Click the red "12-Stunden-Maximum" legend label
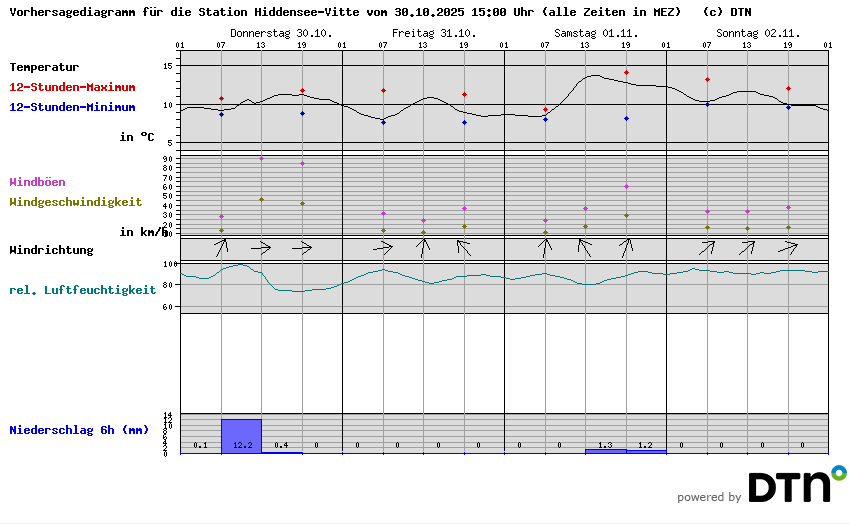Screen dimensions: 850x524 tap(72, 87)
